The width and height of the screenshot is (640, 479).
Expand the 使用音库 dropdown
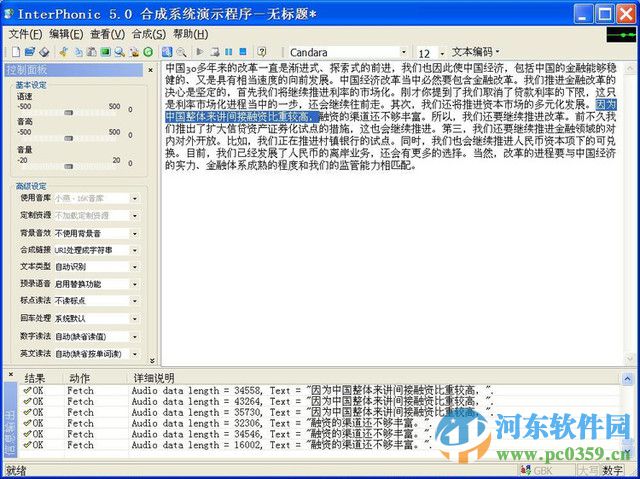(135, 199)
